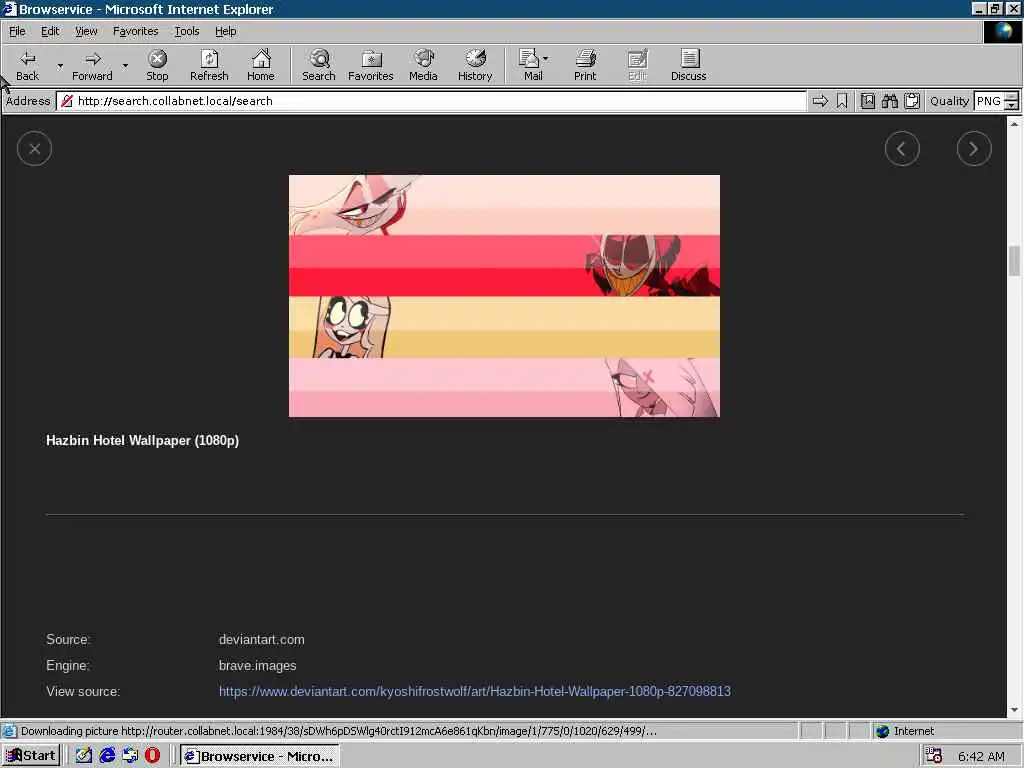Click the bookmarks book icon
The image size is (1024, 768).
click(867, 101)
